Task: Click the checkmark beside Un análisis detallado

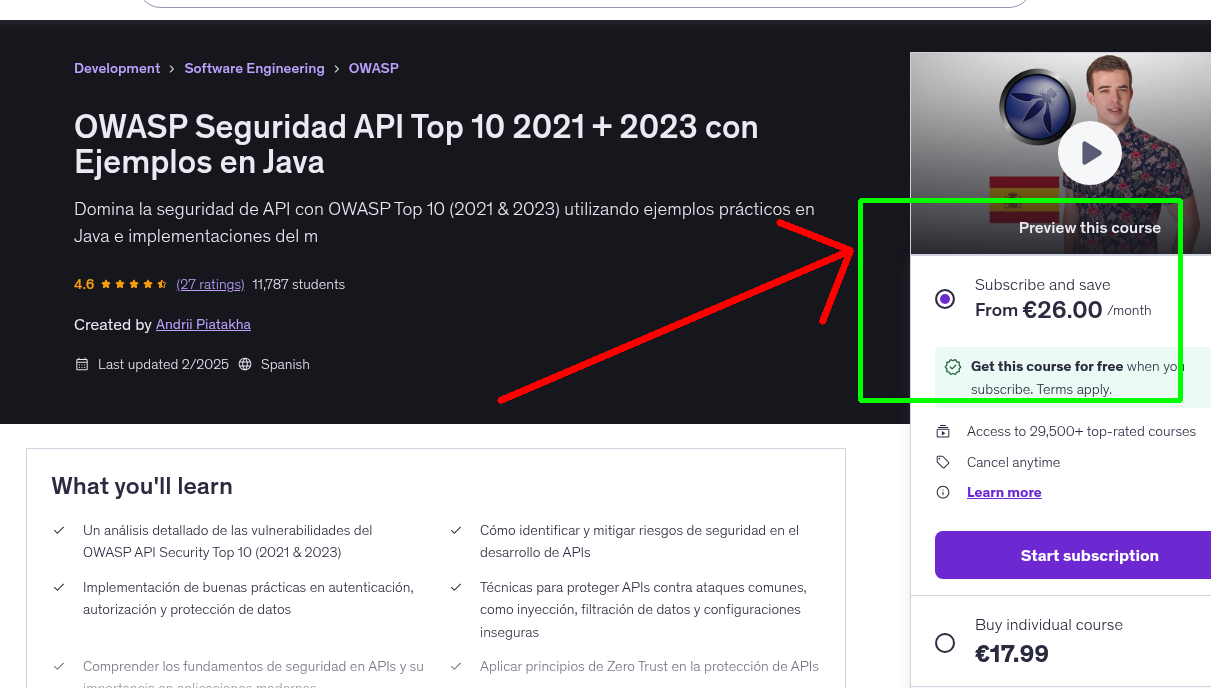Action: click(59, 530)
